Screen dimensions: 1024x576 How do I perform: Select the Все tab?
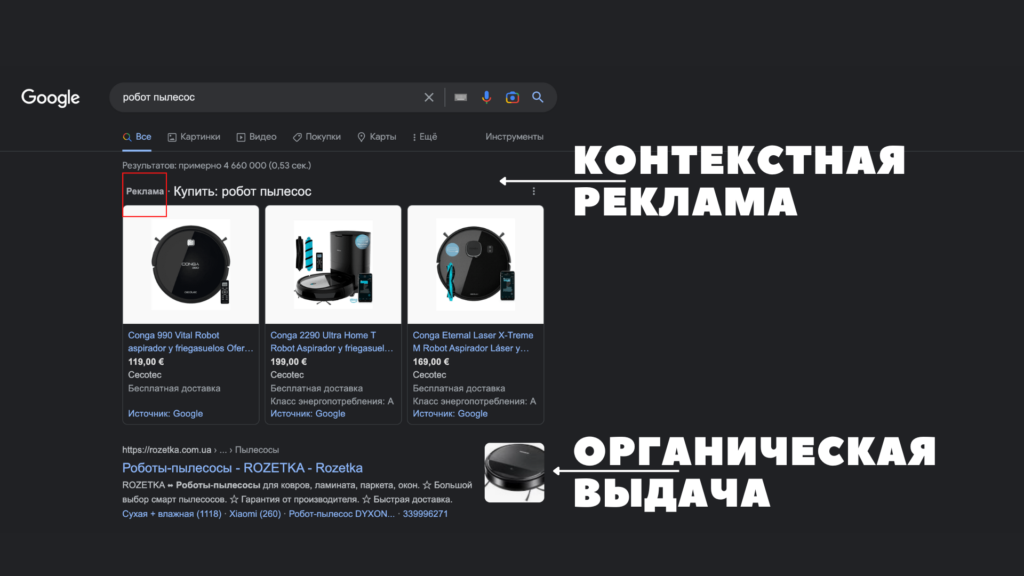137,137
